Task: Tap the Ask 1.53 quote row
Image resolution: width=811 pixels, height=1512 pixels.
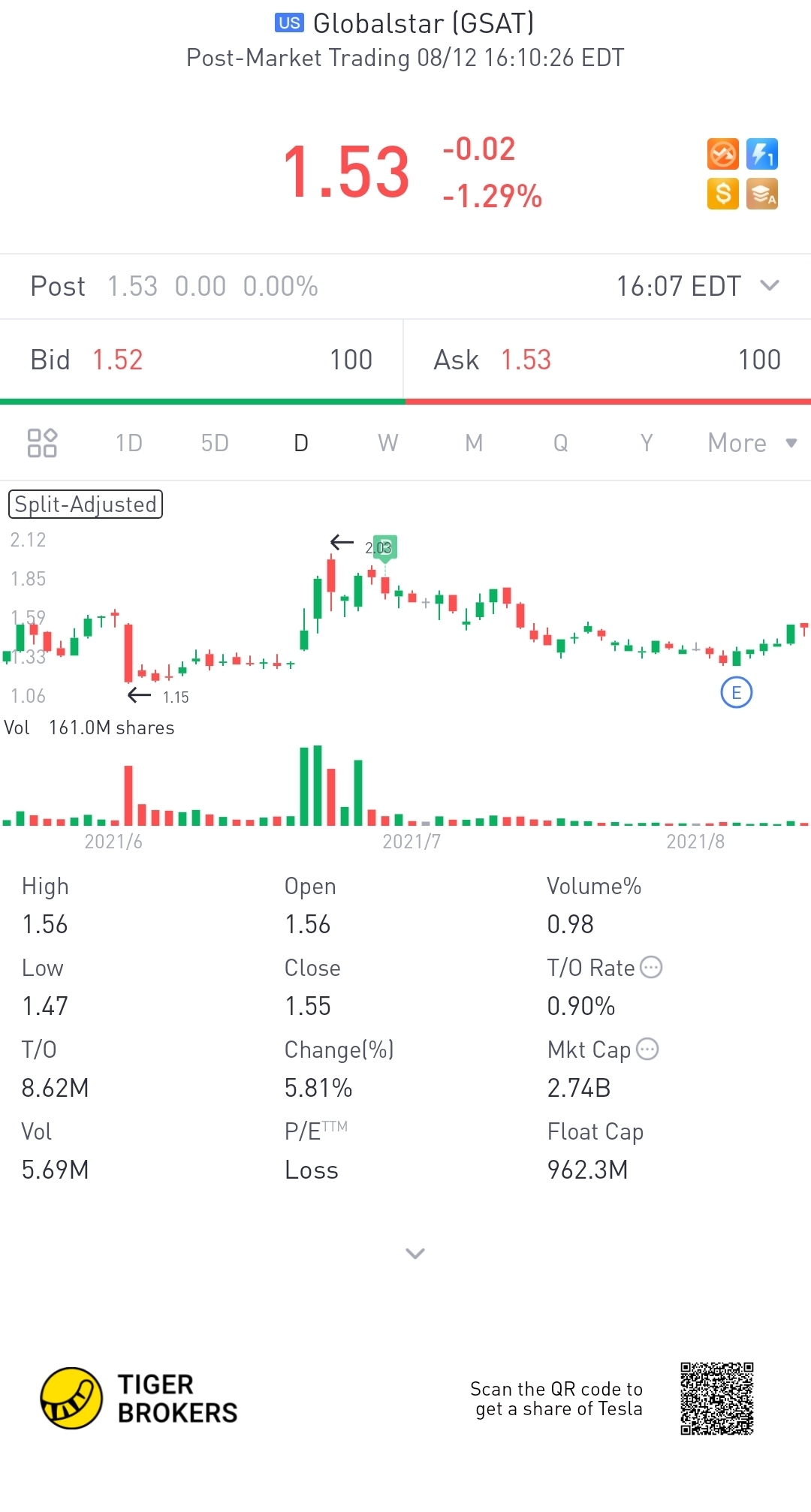Action: pyautogui.click(x=607, y=360)
